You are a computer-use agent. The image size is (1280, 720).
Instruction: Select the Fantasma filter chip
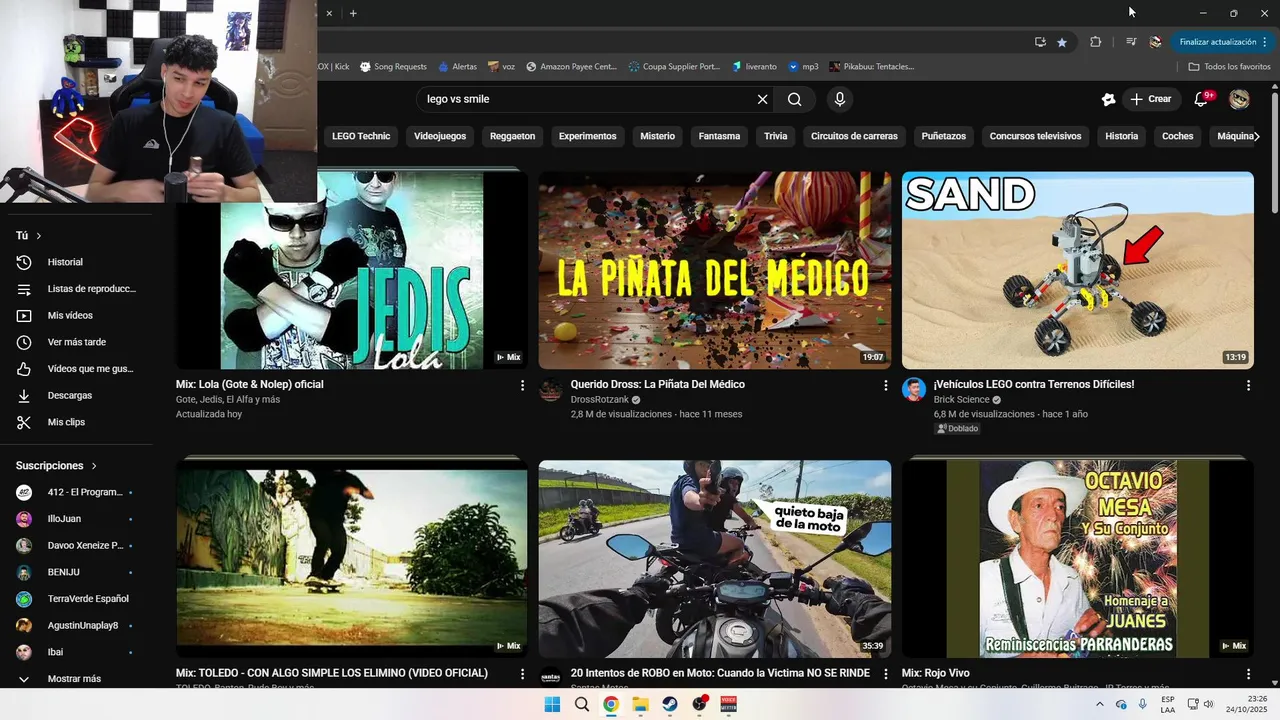tap(719, 136)
